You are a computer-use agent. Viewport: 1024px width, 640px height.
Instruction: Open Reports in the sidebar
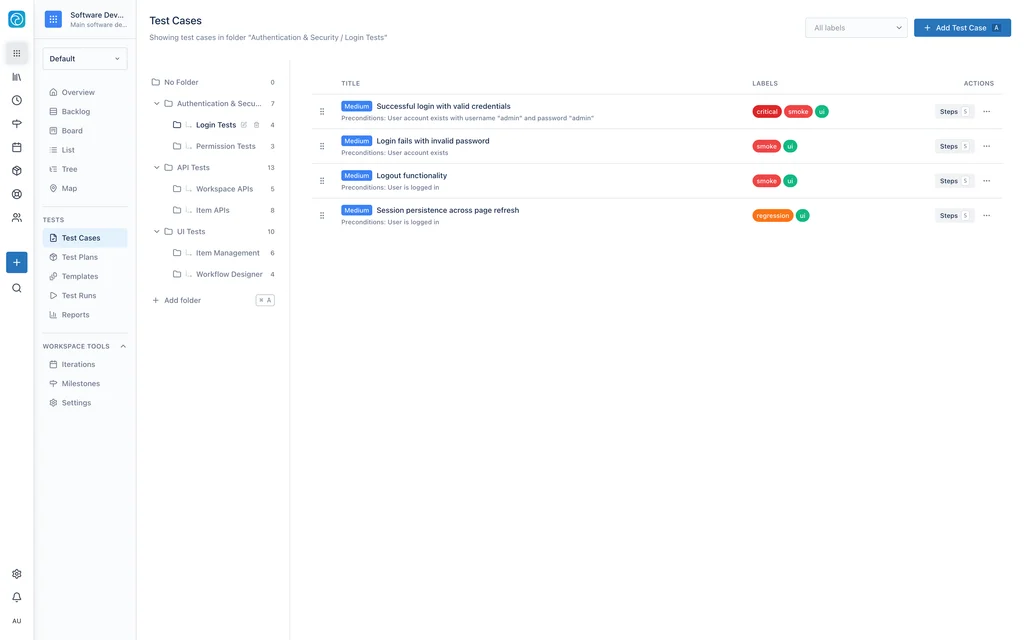click(85, 315)
